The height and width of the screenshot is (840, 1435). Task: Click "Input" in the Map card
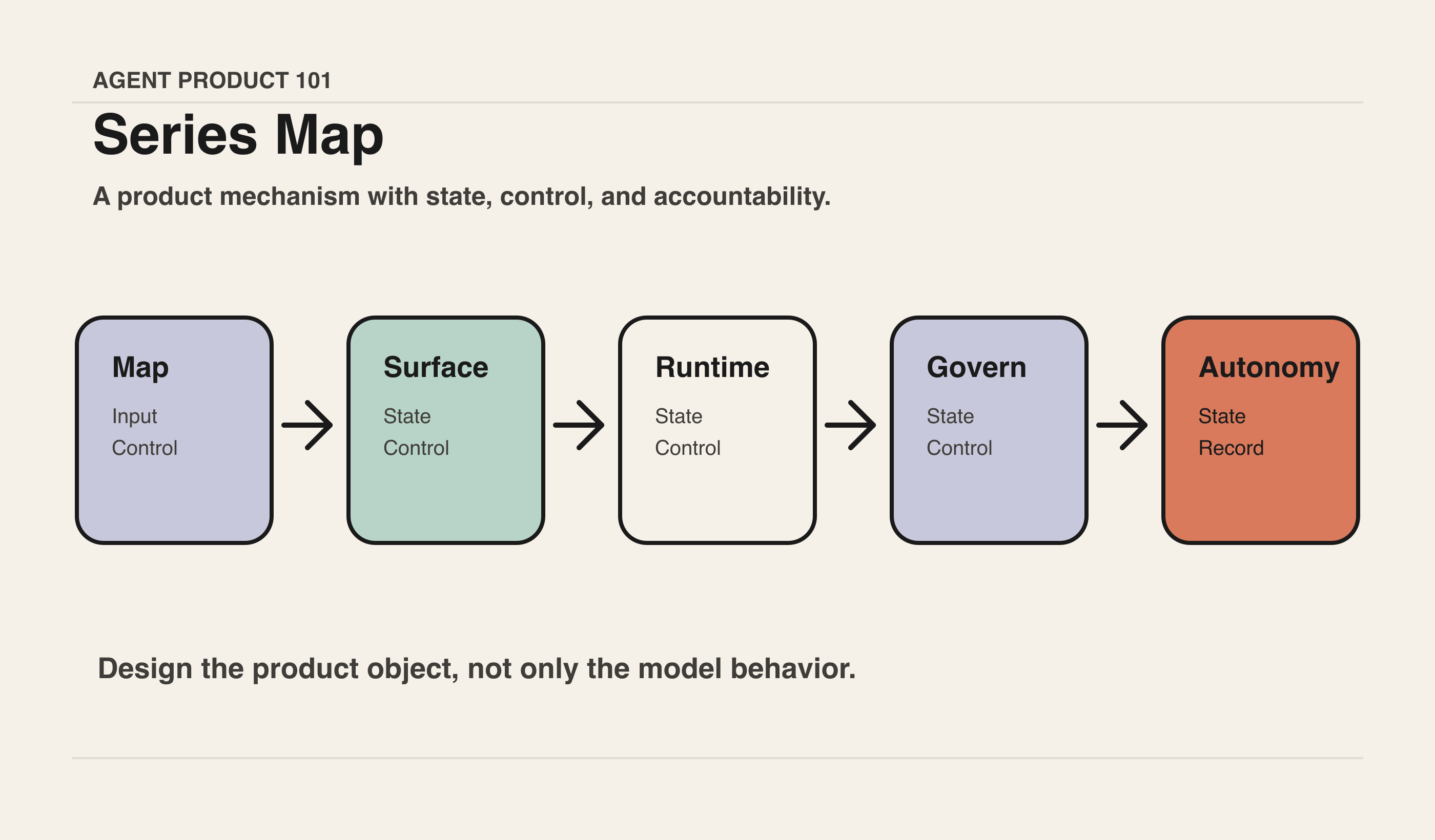point(134,416)
